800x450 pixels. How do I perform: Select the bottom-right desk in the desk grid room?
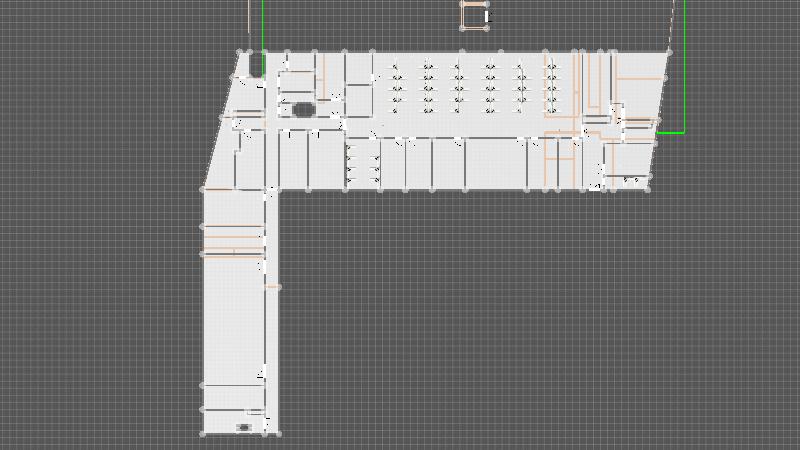tap(551, 110)
